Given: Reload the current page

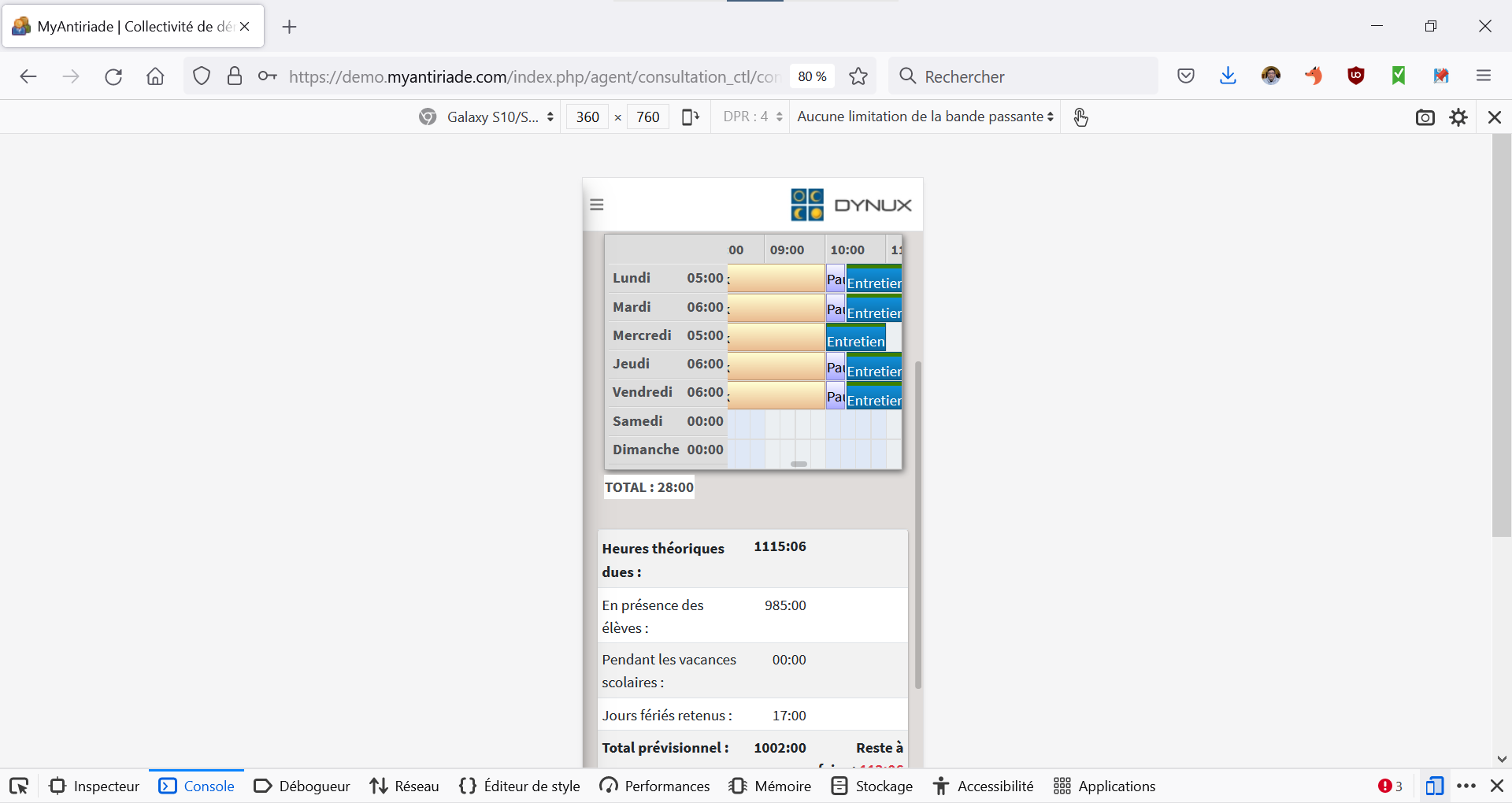Looking at the screenshot, I should (113, 76).
